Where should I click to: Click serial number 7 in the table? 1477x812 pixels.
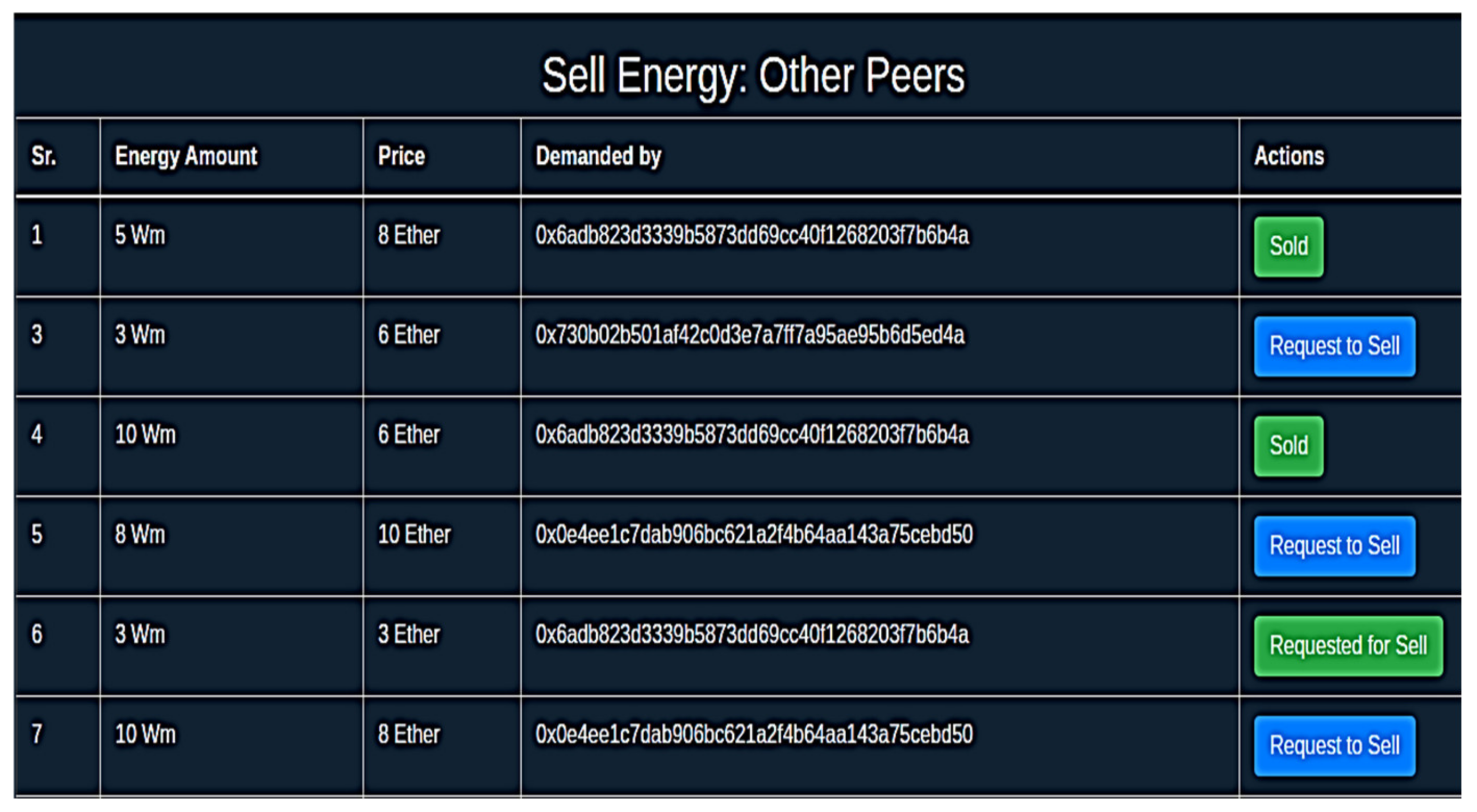(x=36, y=733)
